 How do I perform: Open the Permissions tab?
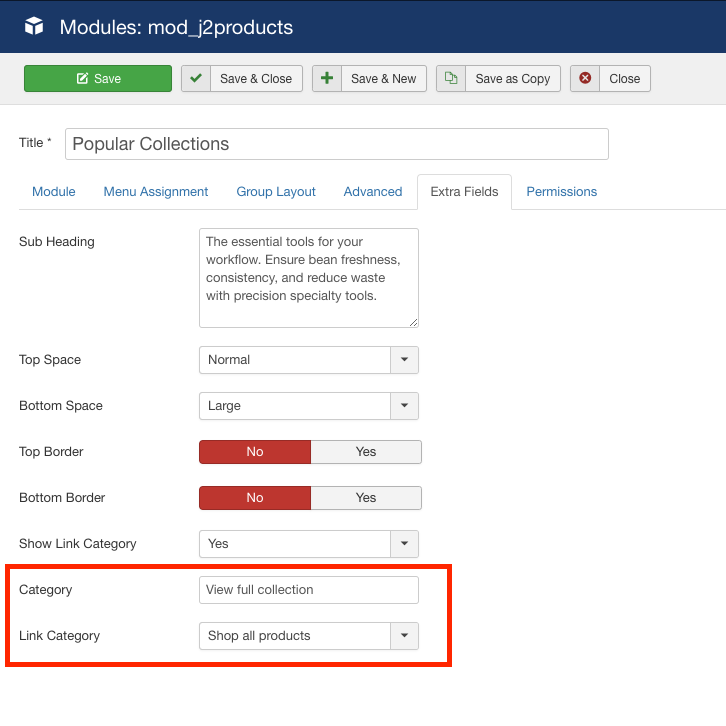click(x=561, y=192)
